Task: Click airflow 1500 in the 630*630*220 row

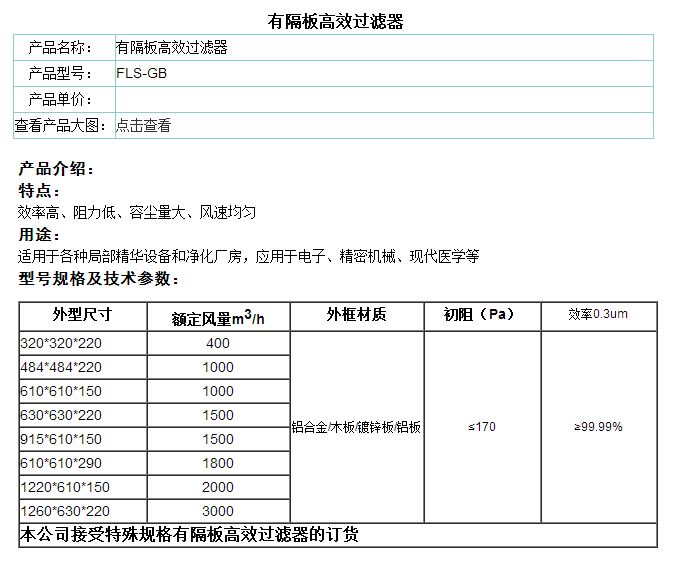Action: [218, 415]
